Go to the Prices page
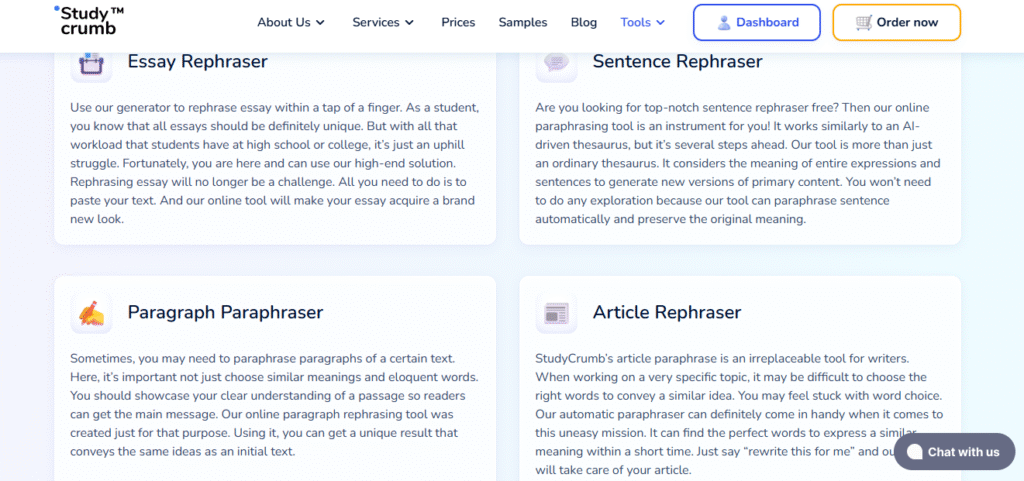The height and width of the screenshot is (481, 1024). (x=458, y=22)
